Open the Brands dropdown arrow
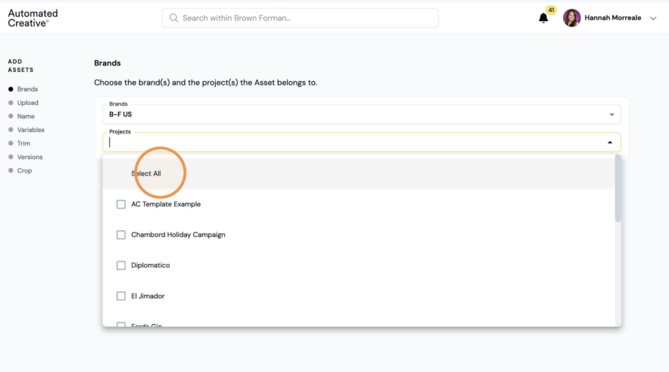The width and height of the screenshot is (669, 372). [611, 114]
